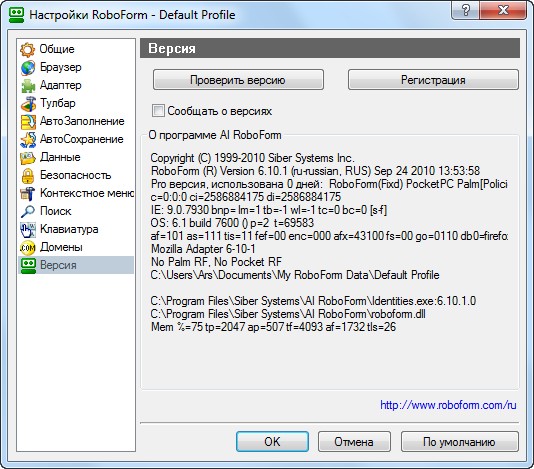The width and height of the screenshot is (534, 469).
Task: Click the No Palm RF, No Pocket RF line
Action: point(216,262)
